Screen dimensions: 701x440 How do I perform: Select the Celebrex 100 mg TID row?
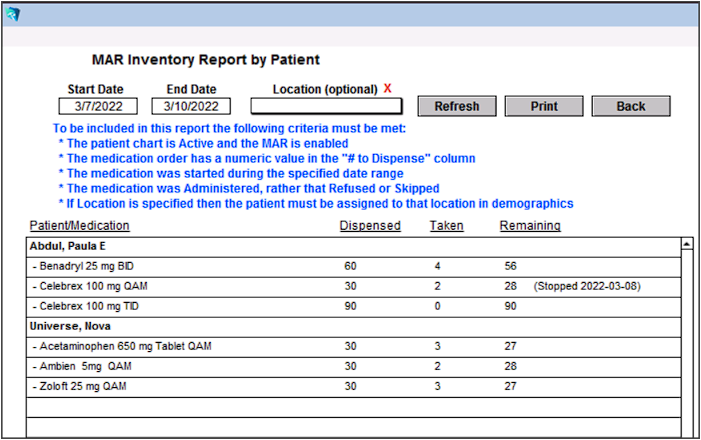coord(354,307)
